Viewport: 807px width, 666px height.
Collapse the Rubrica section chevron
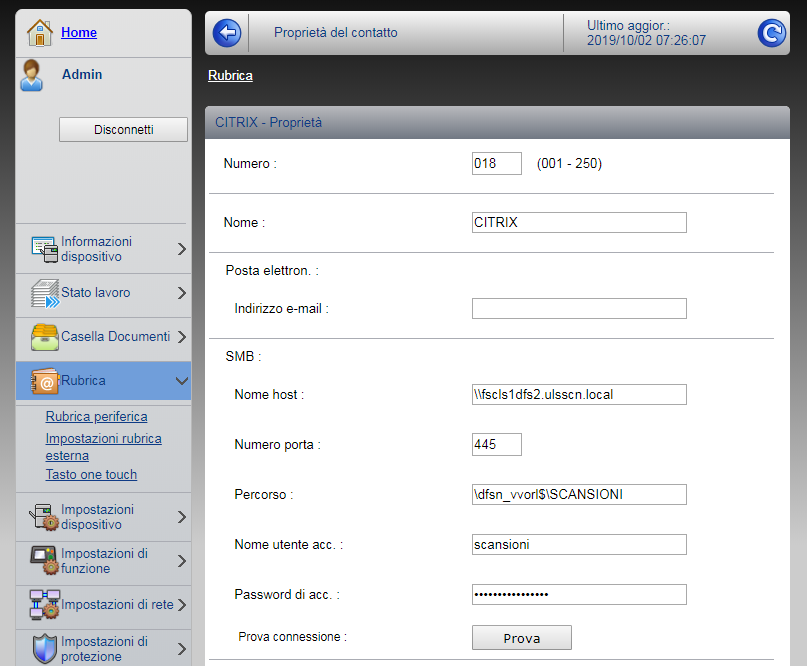pyautogui.click(x=182, y=381)
